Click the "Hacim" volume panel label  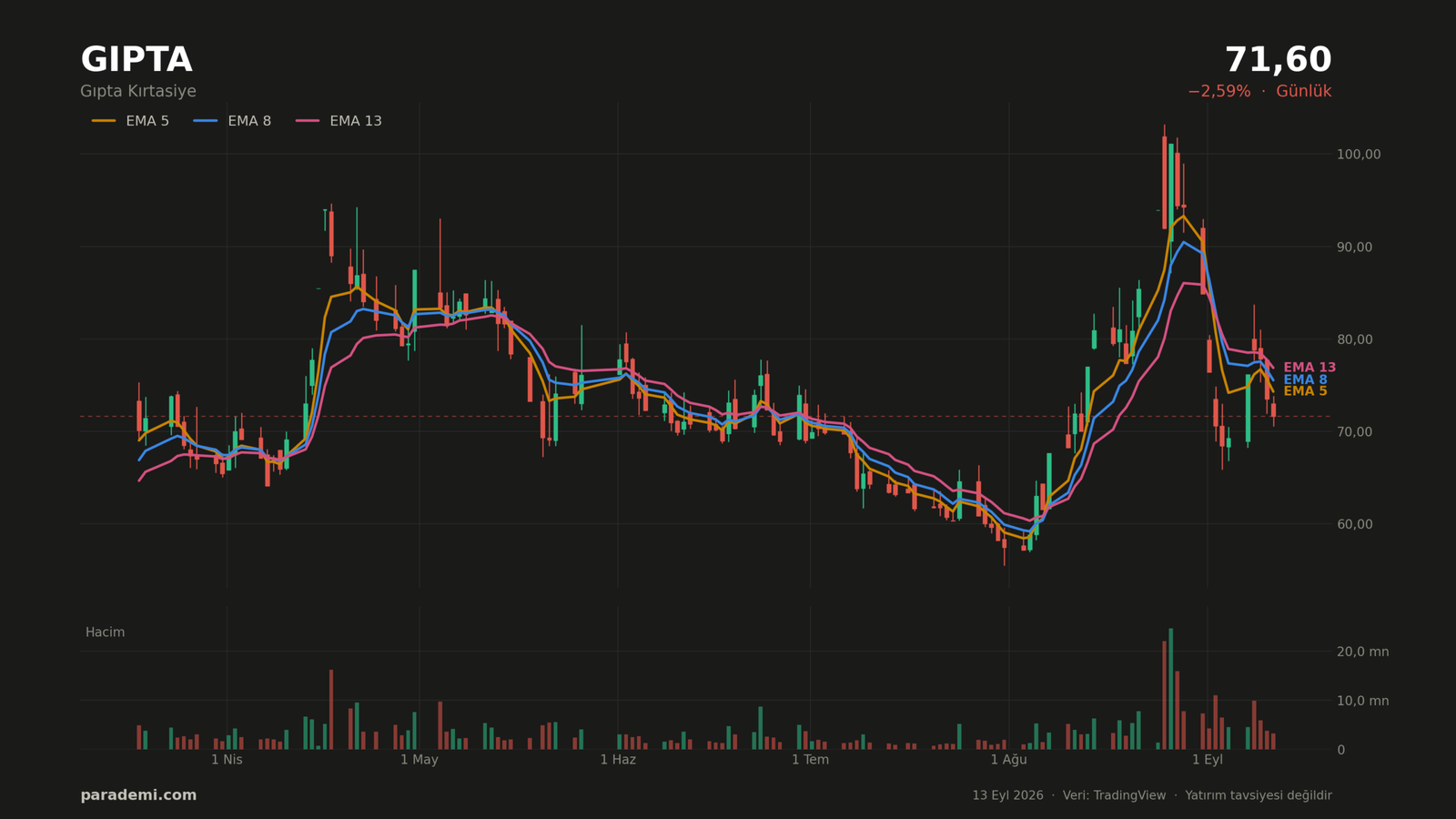pyautogui.click(x=105, y=632)
